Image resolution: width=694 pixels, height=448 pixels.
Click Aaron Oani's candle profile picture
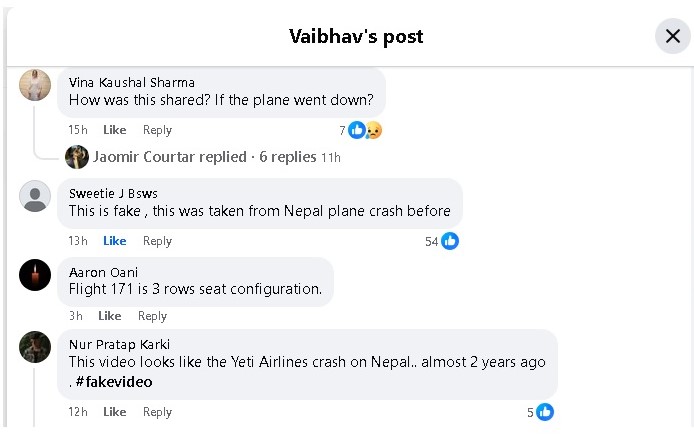point(36,273)
